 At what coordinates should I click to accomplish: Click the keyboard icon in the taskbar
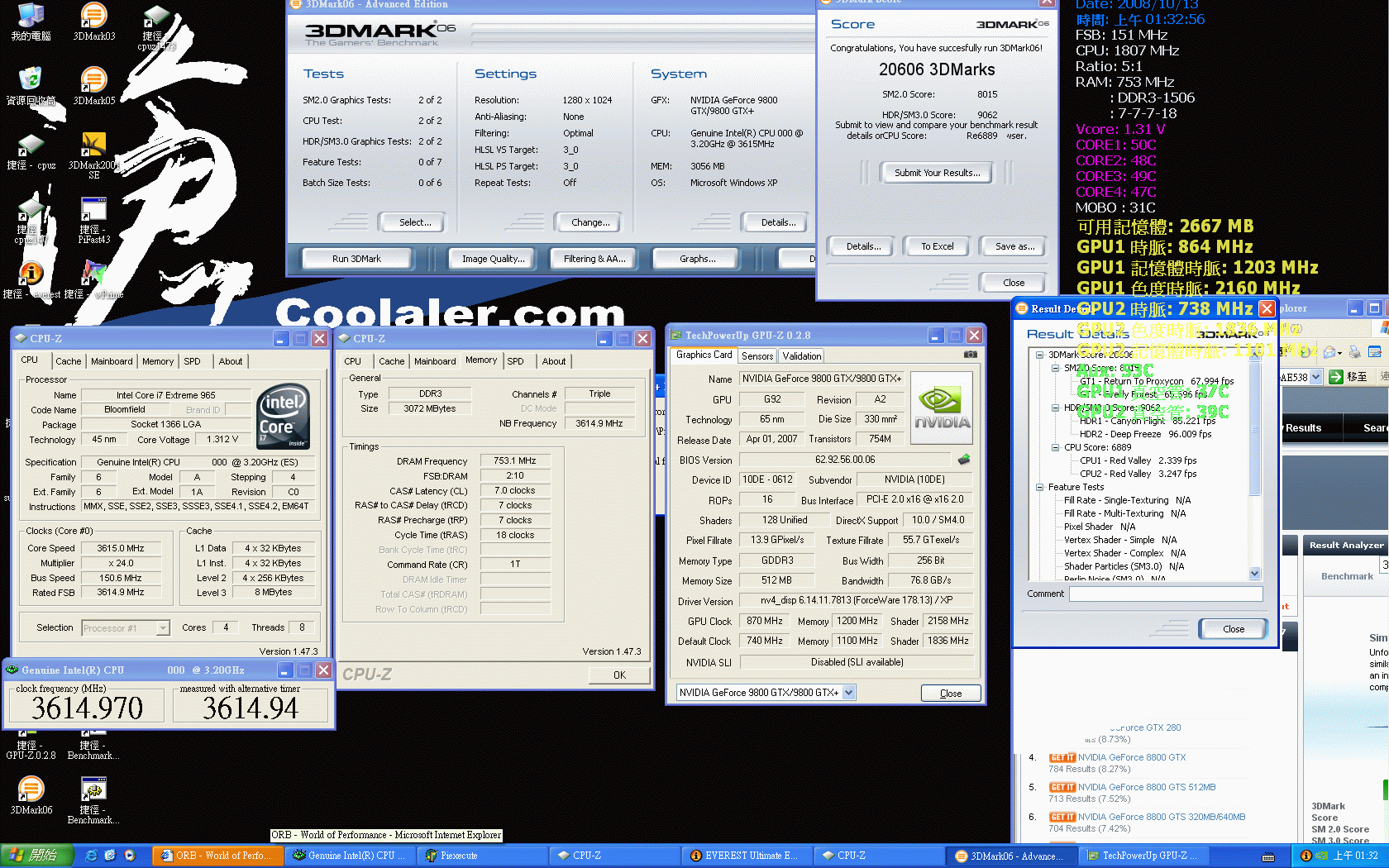pyautogui.click(x=1268, y=856)
